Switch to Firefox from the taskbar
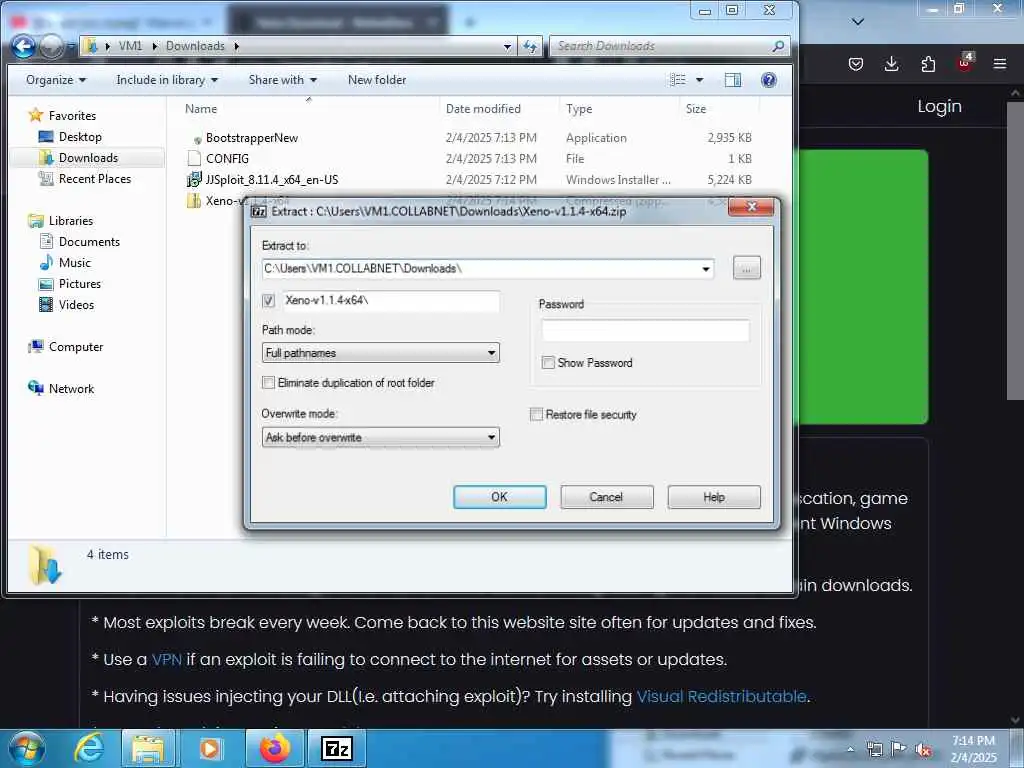Image resolution: width=1024 pixels, height=768 pixels. pyautogui.click(x=275, y=748)
